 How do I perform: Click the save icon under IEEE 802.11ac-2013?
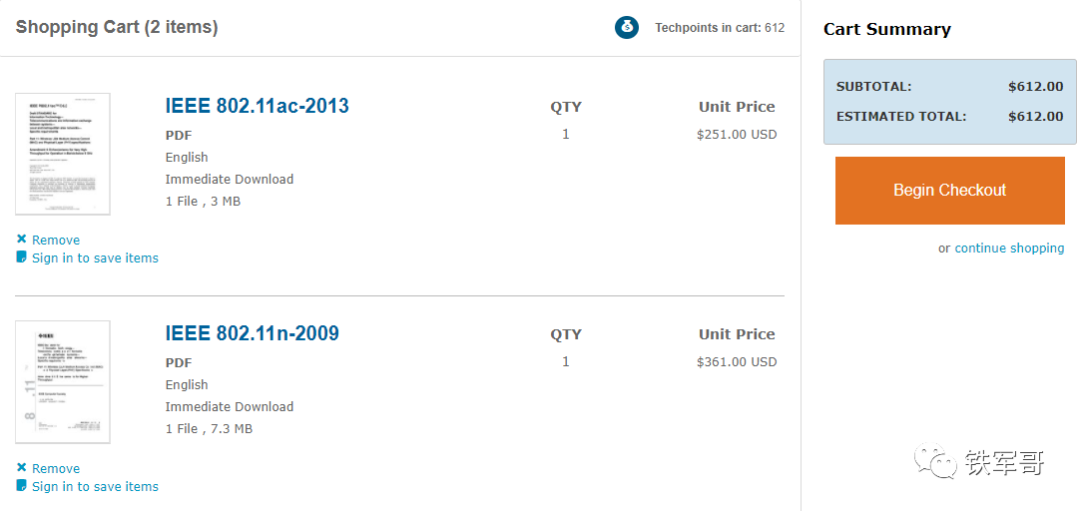[22, 257]
